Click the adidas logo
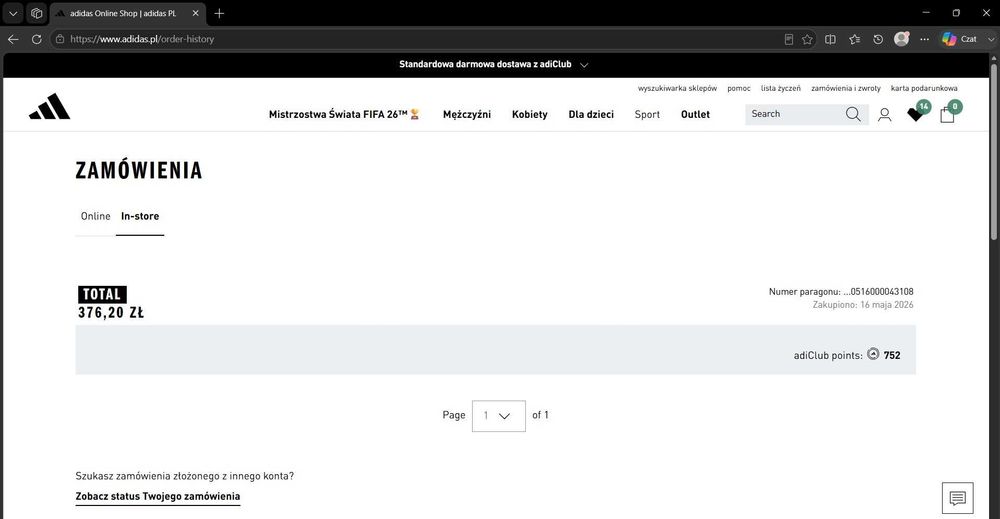The height and width of the screenshot is (519, 1000). tap(50, 106)
